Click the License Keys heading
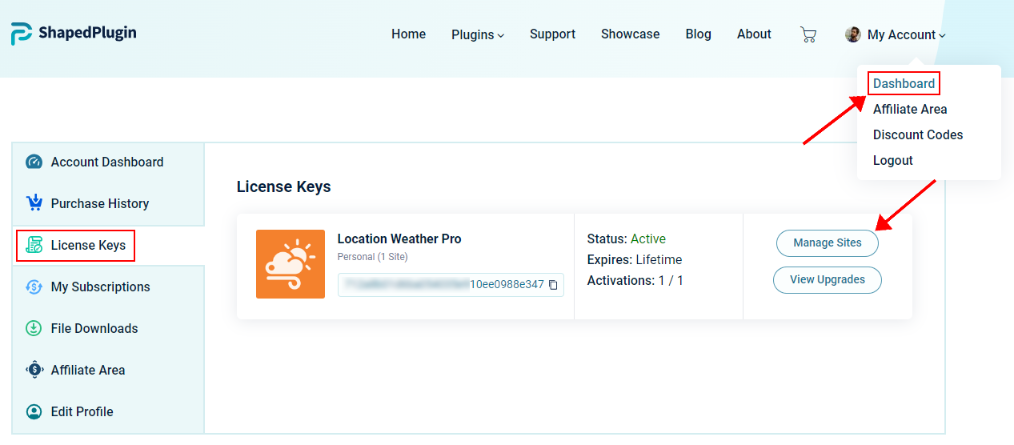Screen dimensions: 1014x445 284,188
